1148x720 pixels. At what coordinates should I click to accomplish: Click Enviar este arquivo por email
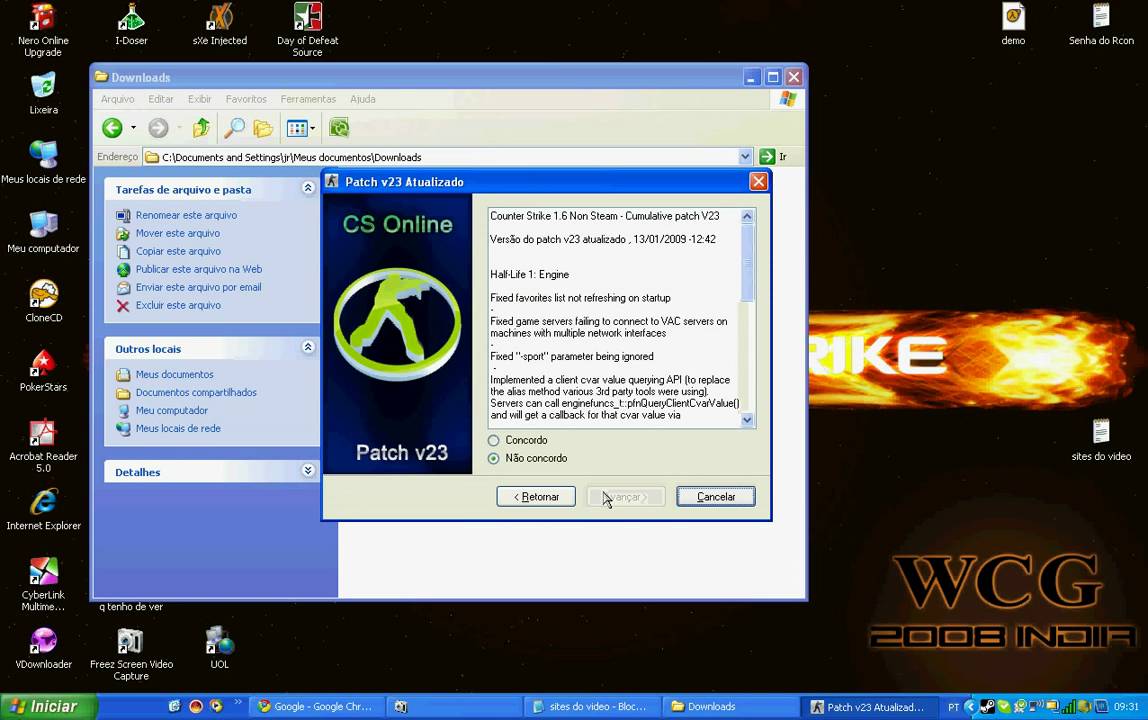pyautogui.click(x=198, y=287)
